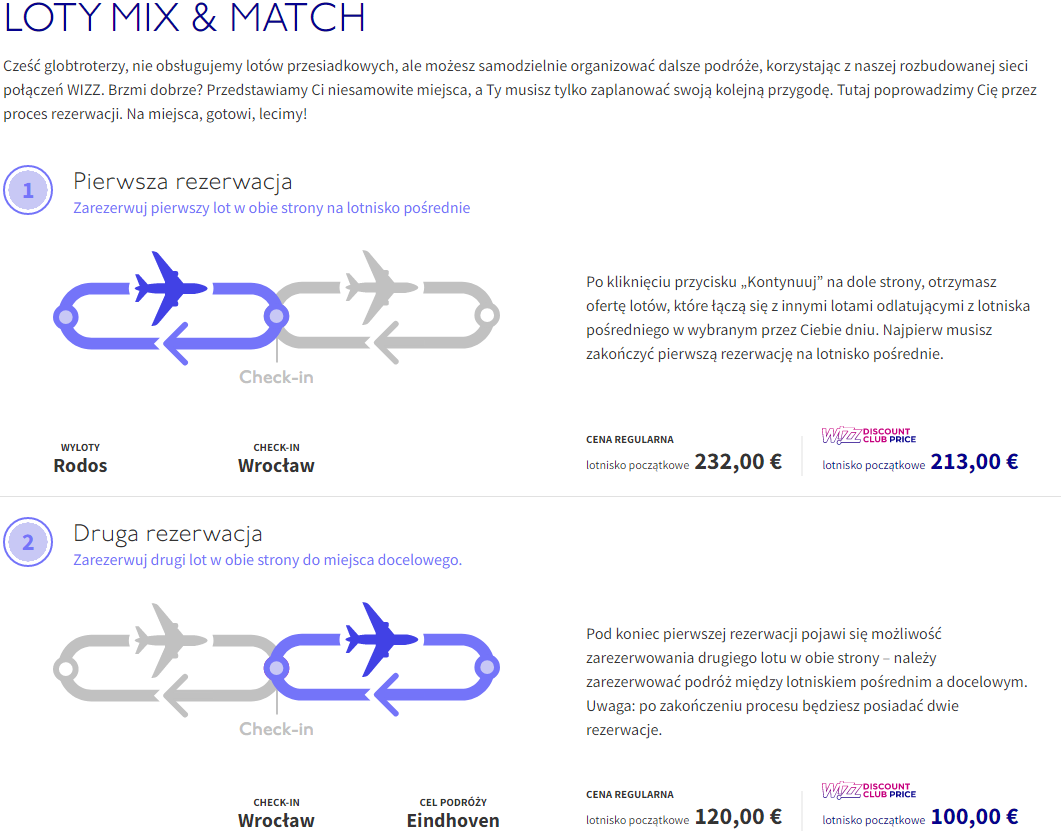This screenshot has height=834, width=1061.
Task: Click the gray airplane in first booking diagram
Action: pyautogui.click(x=381, y=287)
